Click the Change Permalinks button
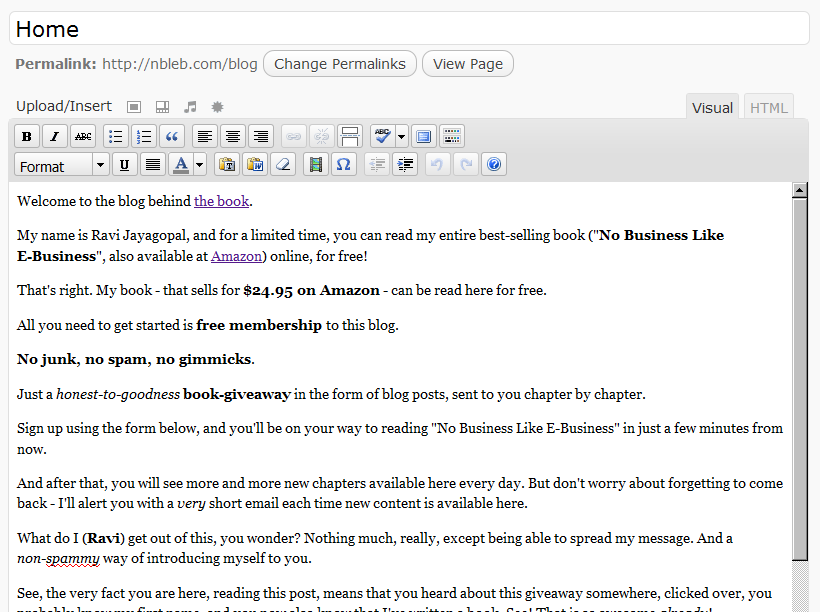This screenshot has height=612, width=820. click(340, 64)
